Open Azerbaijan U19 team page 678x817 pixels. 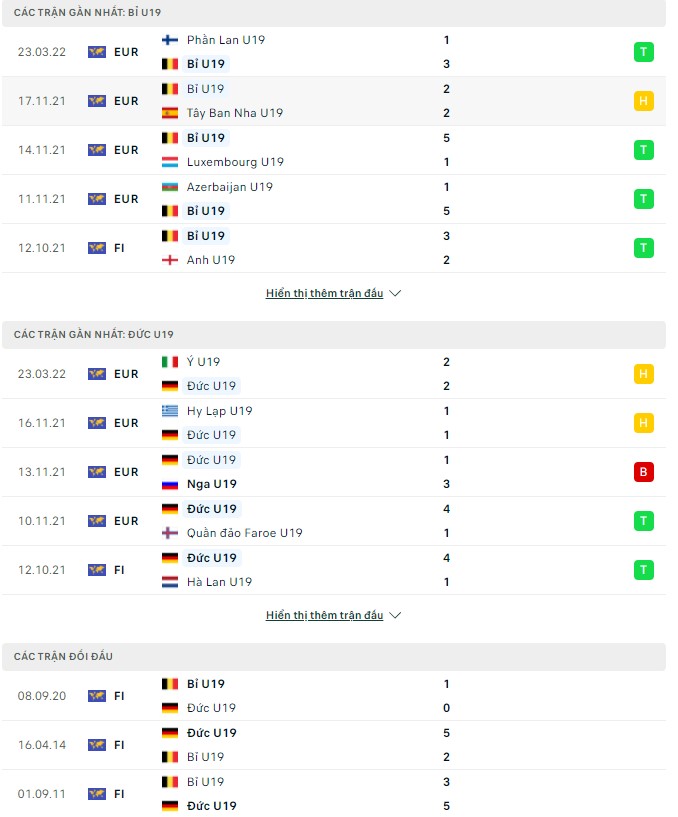[229, 187]
